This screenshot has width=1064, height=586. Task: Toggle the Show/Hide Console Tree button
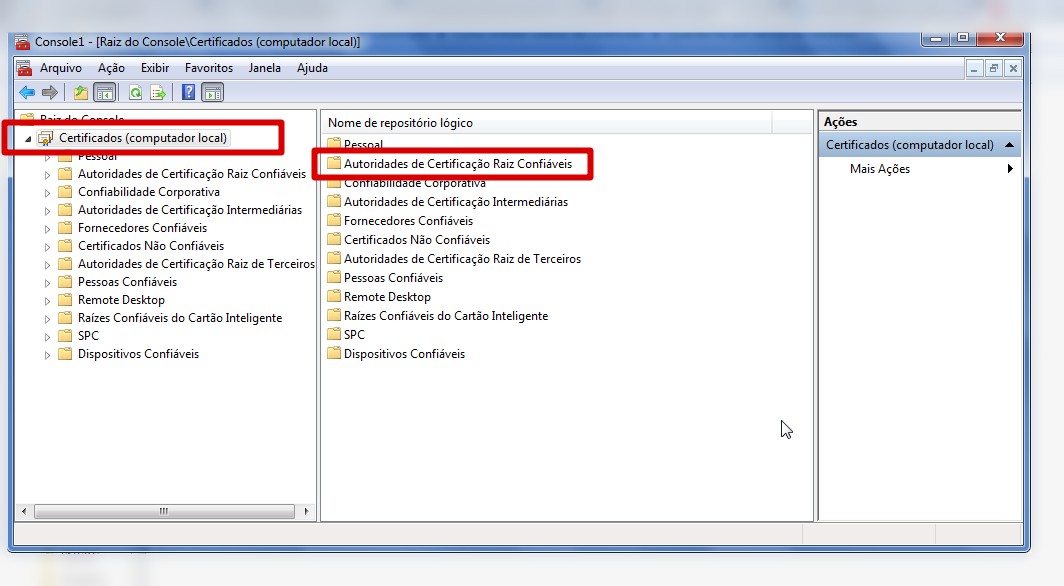coord(104,93)
